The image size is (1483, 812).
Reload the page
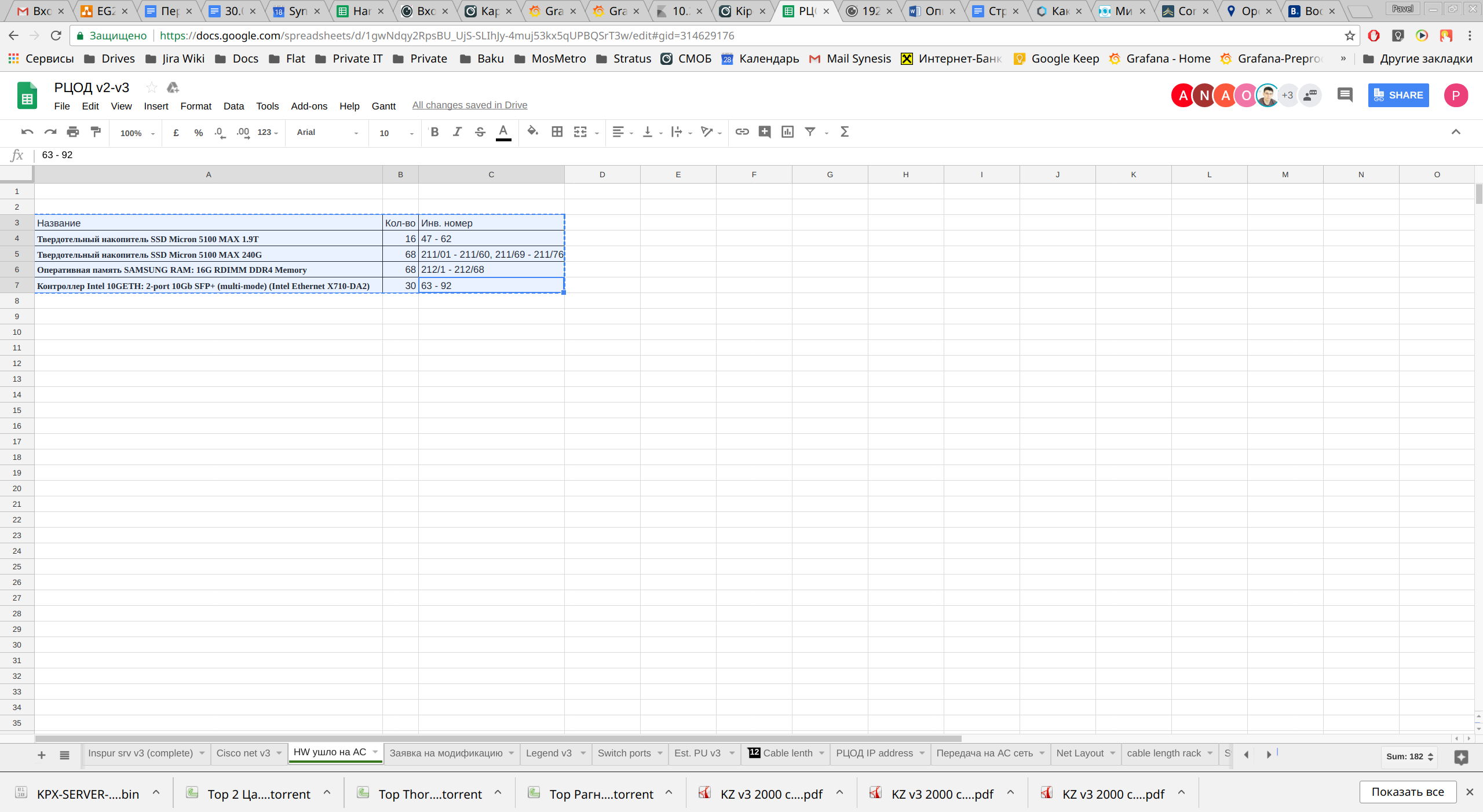(56, 36)
